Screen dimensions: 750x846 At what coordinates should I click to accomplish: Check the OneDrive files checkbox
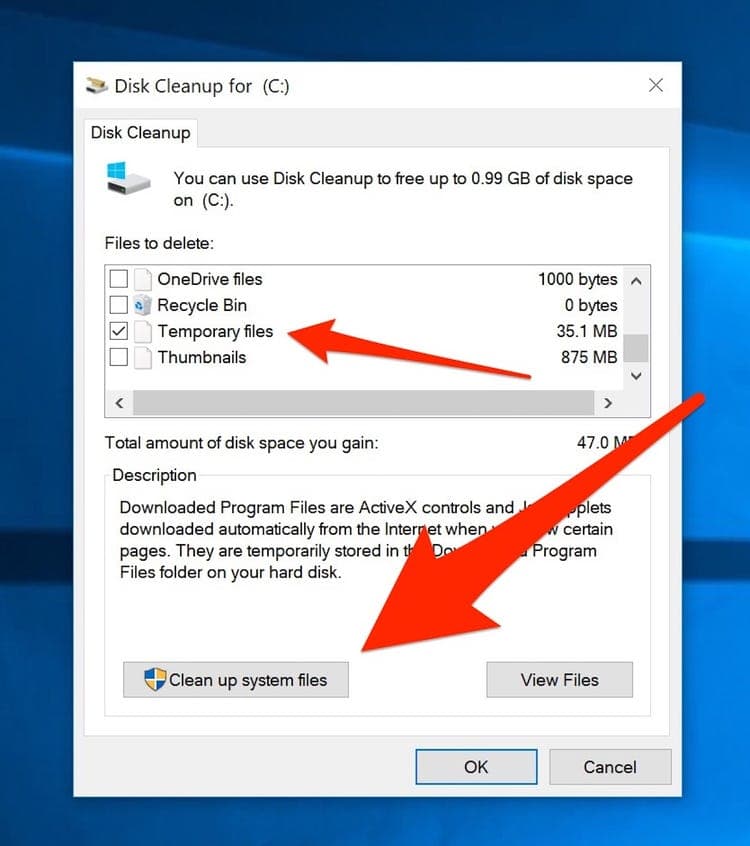119,279
